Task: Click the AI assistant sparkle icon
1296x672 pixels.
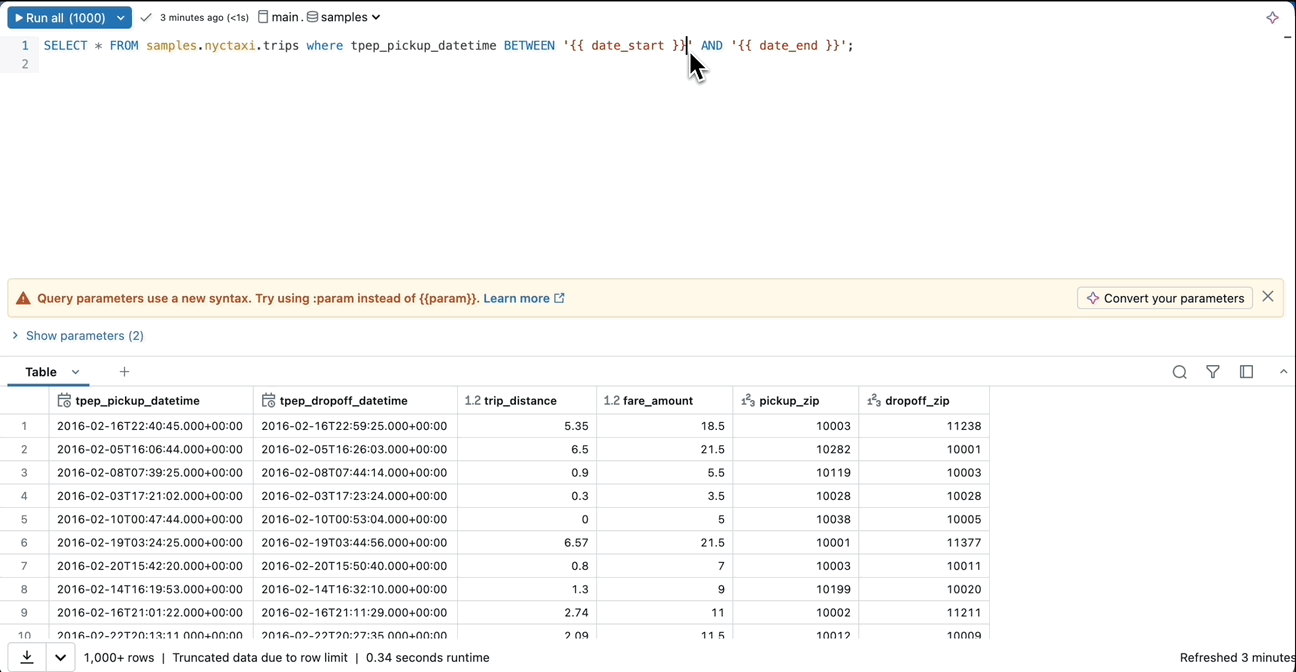Action: tap(1272, 18)
